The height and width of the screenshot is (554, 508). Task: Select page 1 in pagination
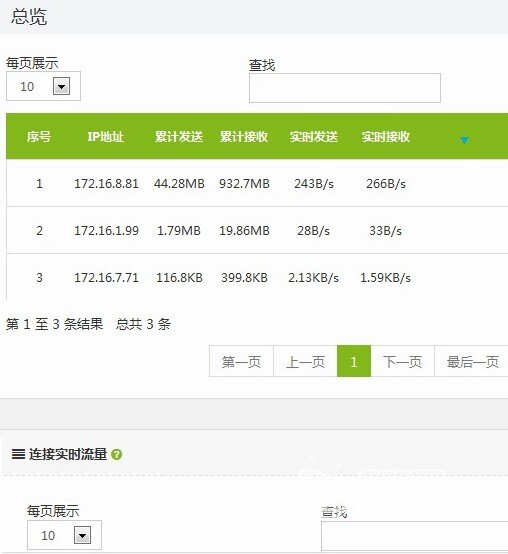tap(354, 361)
